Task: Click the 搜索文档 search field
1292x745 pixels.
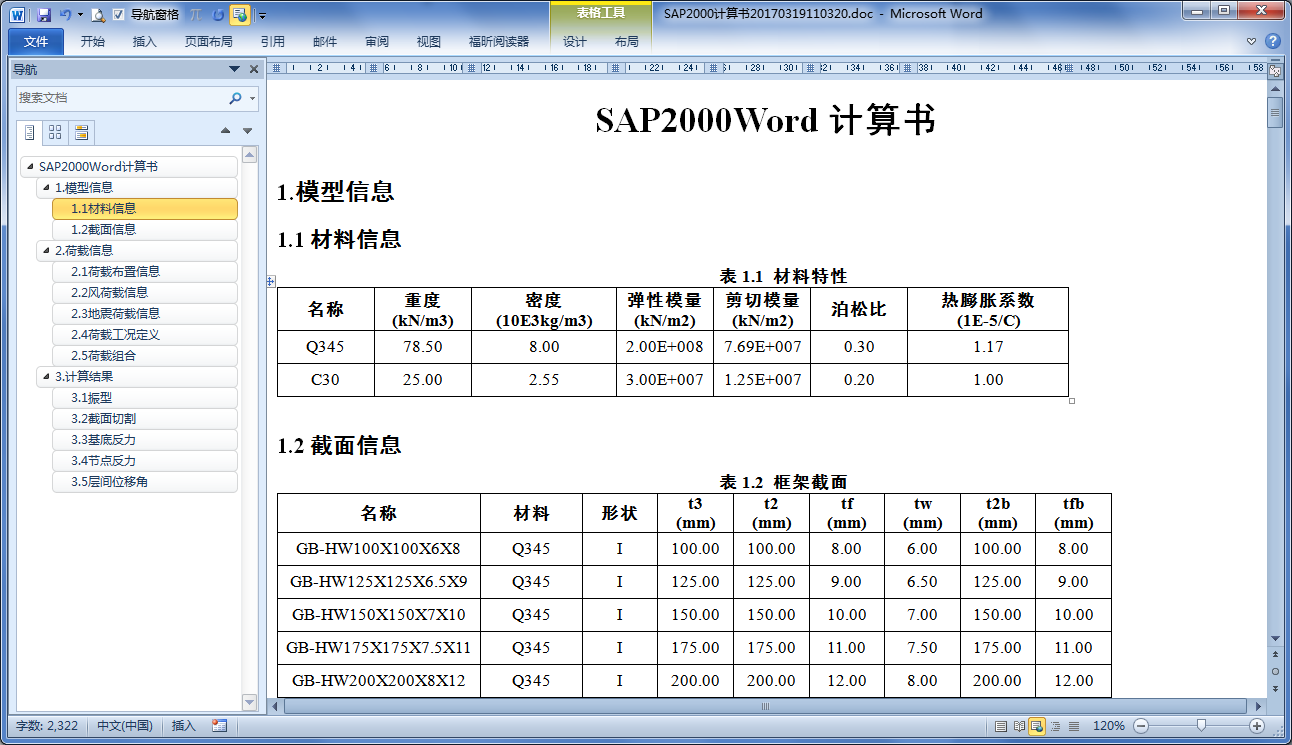Action: pyautogui.click(x=120, y=98)
